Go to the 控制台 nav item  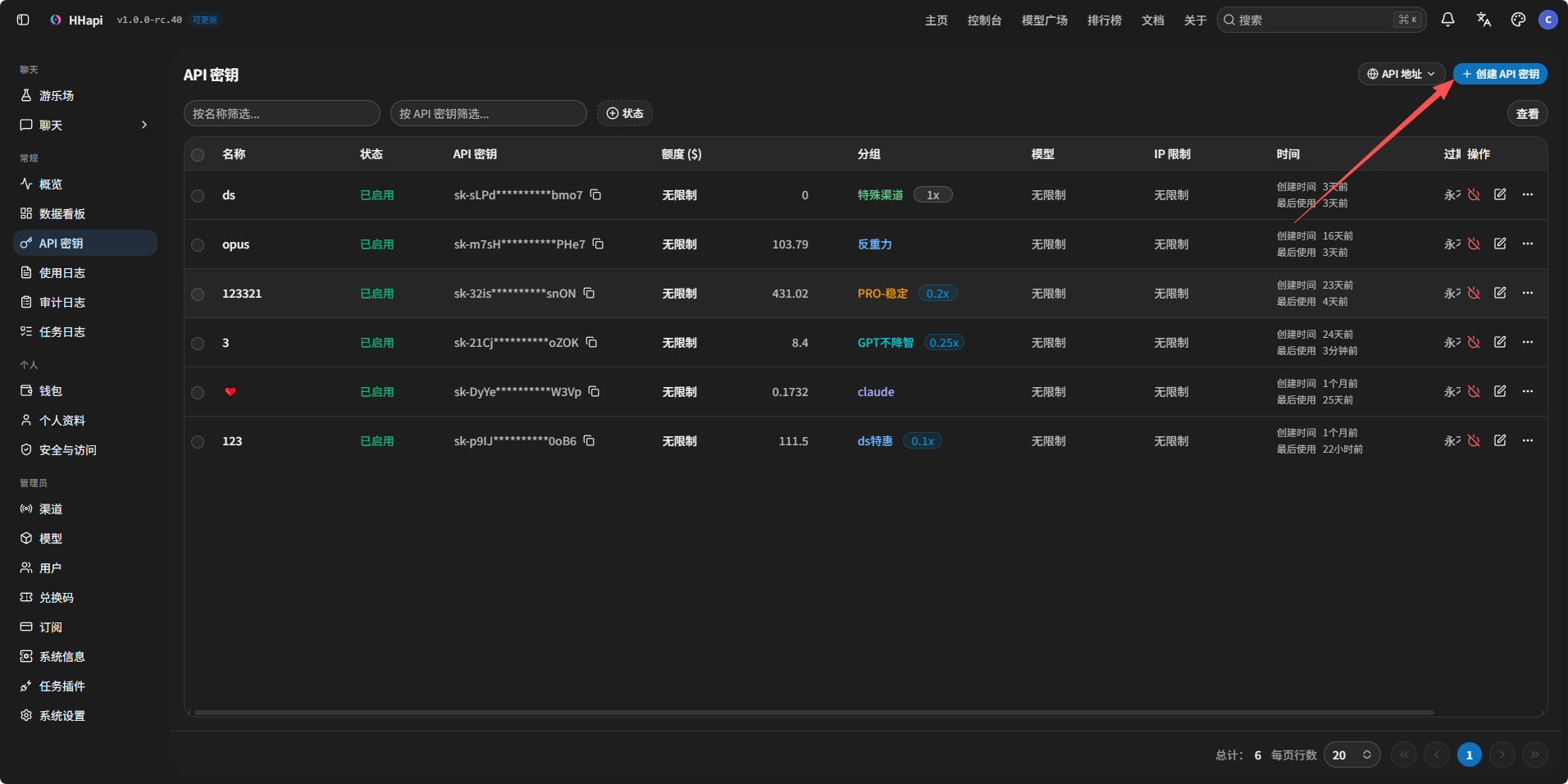(984, 20)
